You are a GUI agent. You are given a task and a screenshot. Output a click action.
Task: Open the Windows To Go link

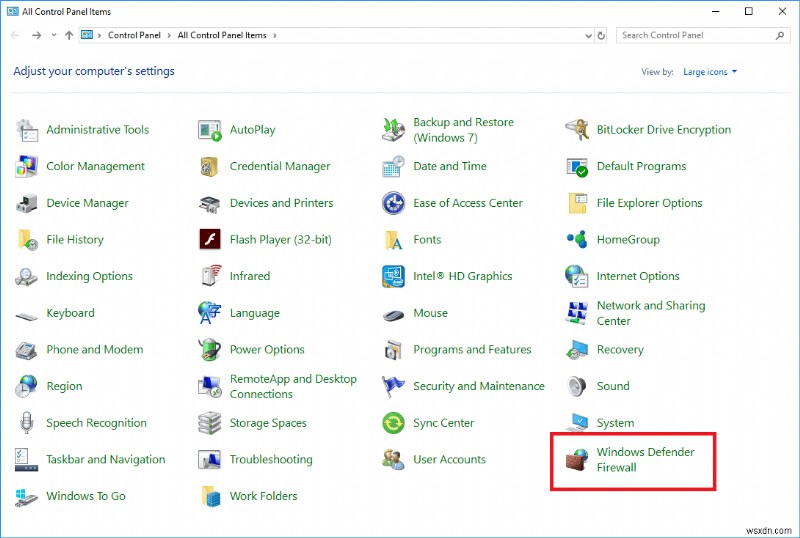(86, 496)
